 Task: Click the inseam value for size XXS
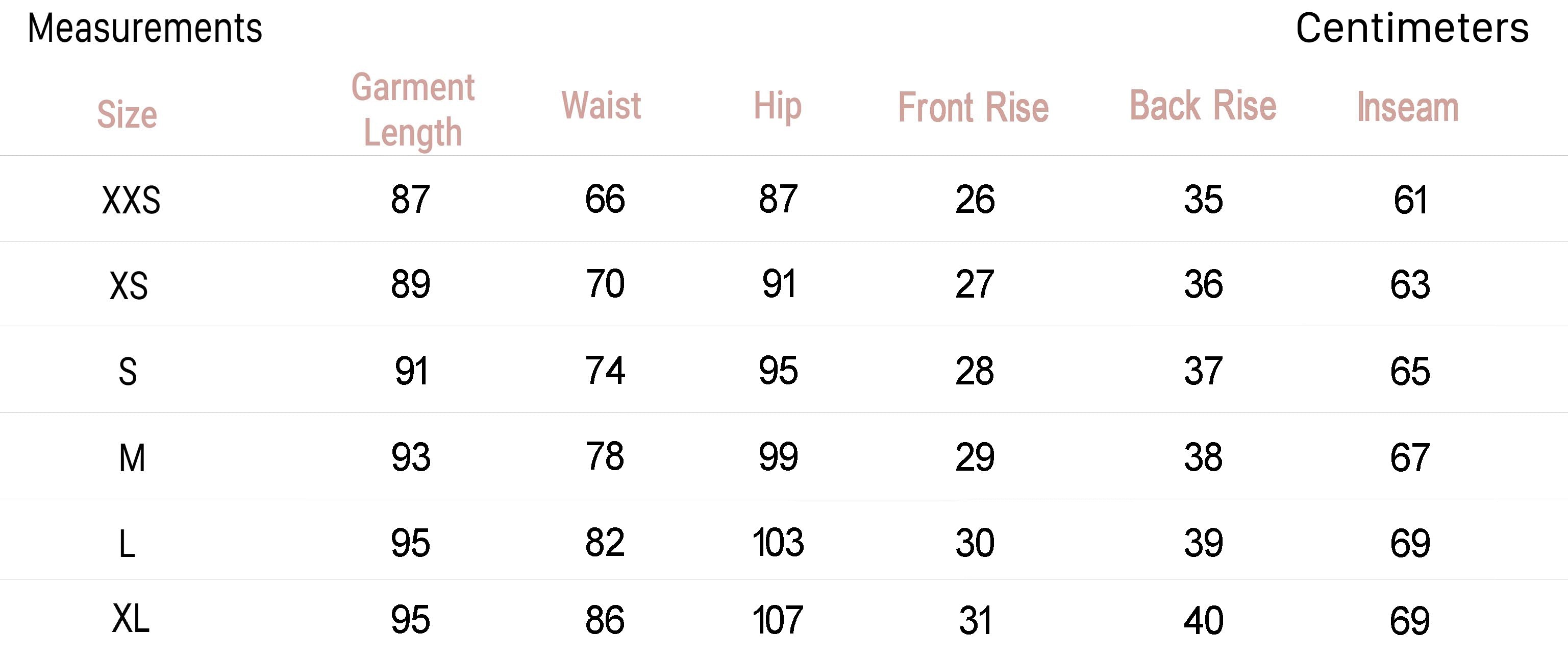tap(1410, 200)
